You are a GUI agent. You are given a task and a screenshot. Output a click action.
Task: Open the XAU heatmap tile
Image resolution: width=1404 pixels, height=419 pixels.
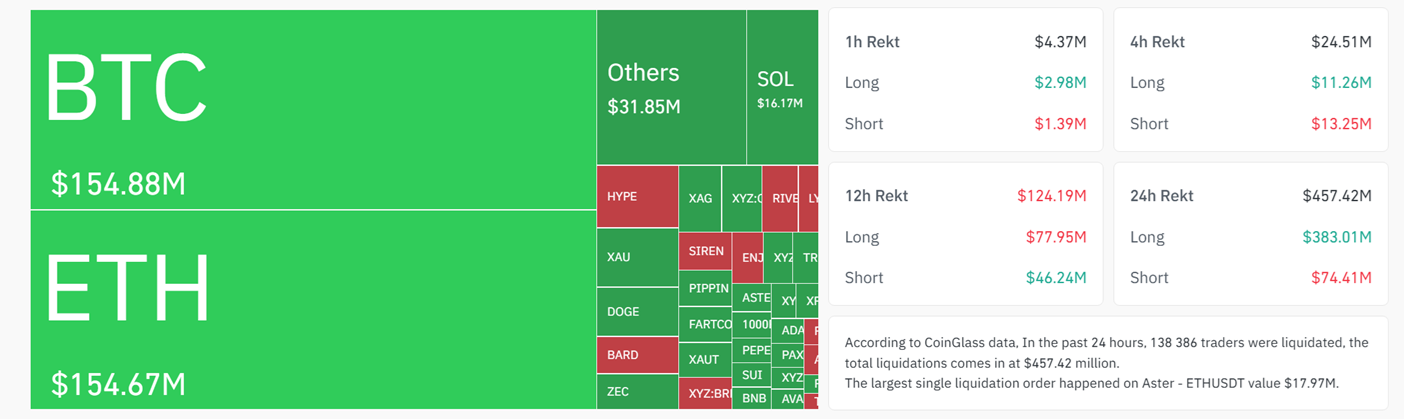point(637,257)
